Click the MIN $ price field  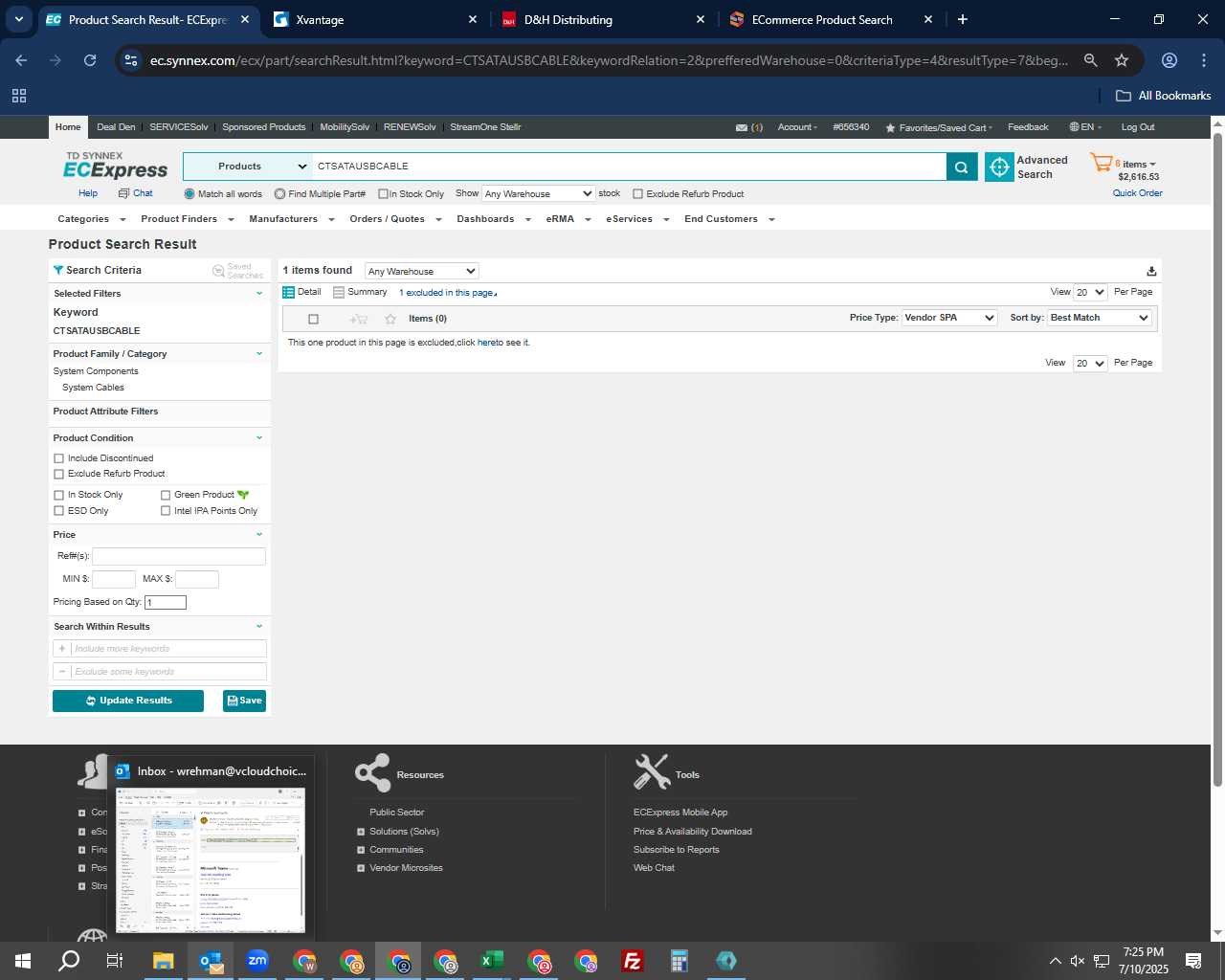point(114,579)
